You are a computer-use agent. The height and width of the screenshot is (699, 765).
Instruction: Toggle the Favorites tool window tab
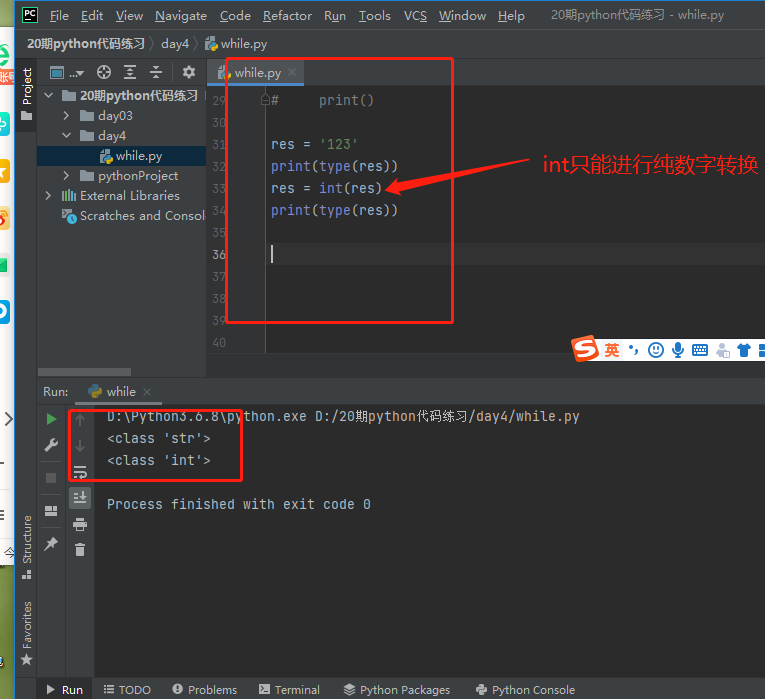(x=27, y=633)
